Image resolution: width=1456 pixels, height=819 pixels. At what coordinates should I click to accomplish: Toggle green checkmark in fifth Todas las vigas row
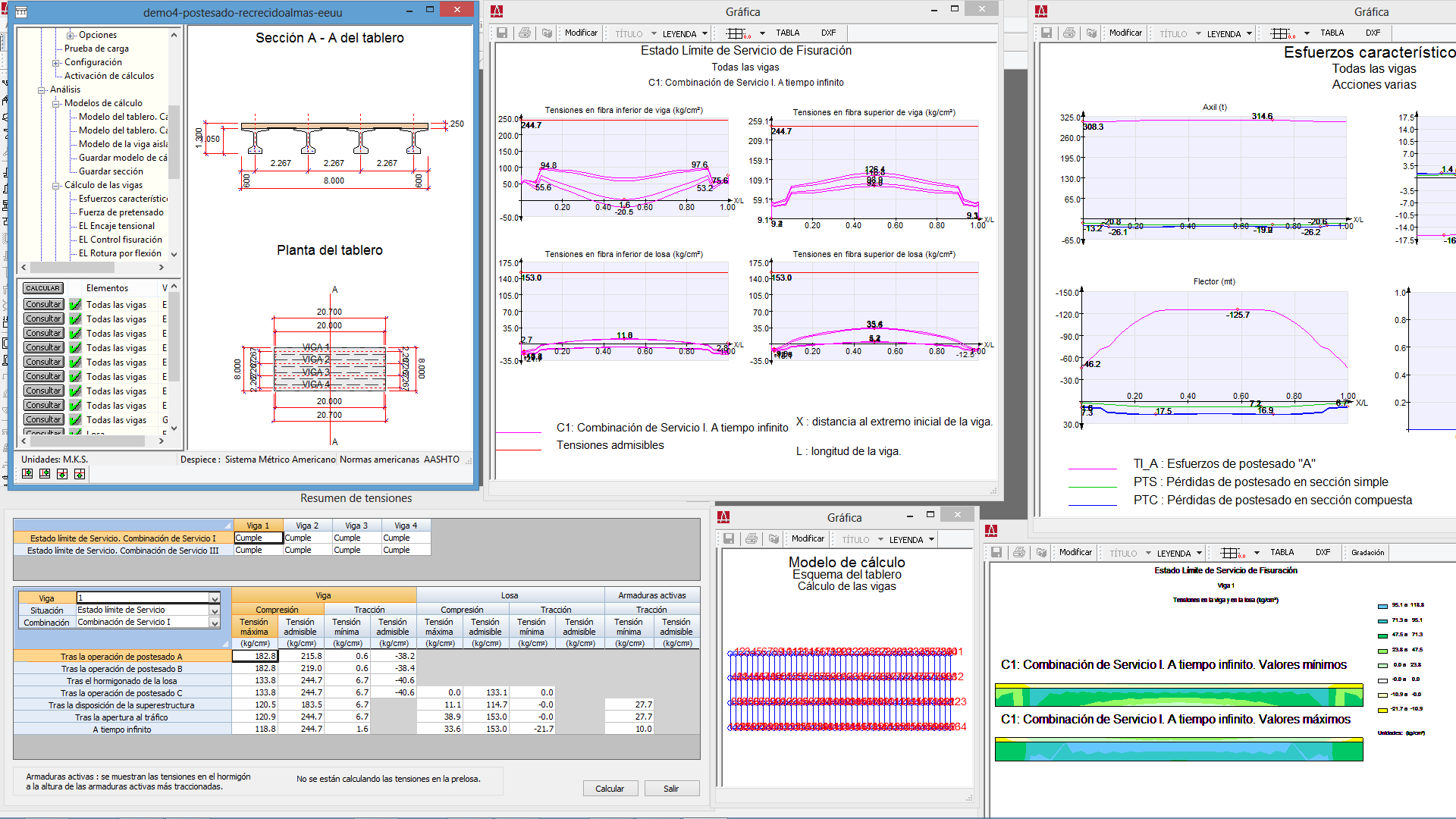(x=75, y=362)
